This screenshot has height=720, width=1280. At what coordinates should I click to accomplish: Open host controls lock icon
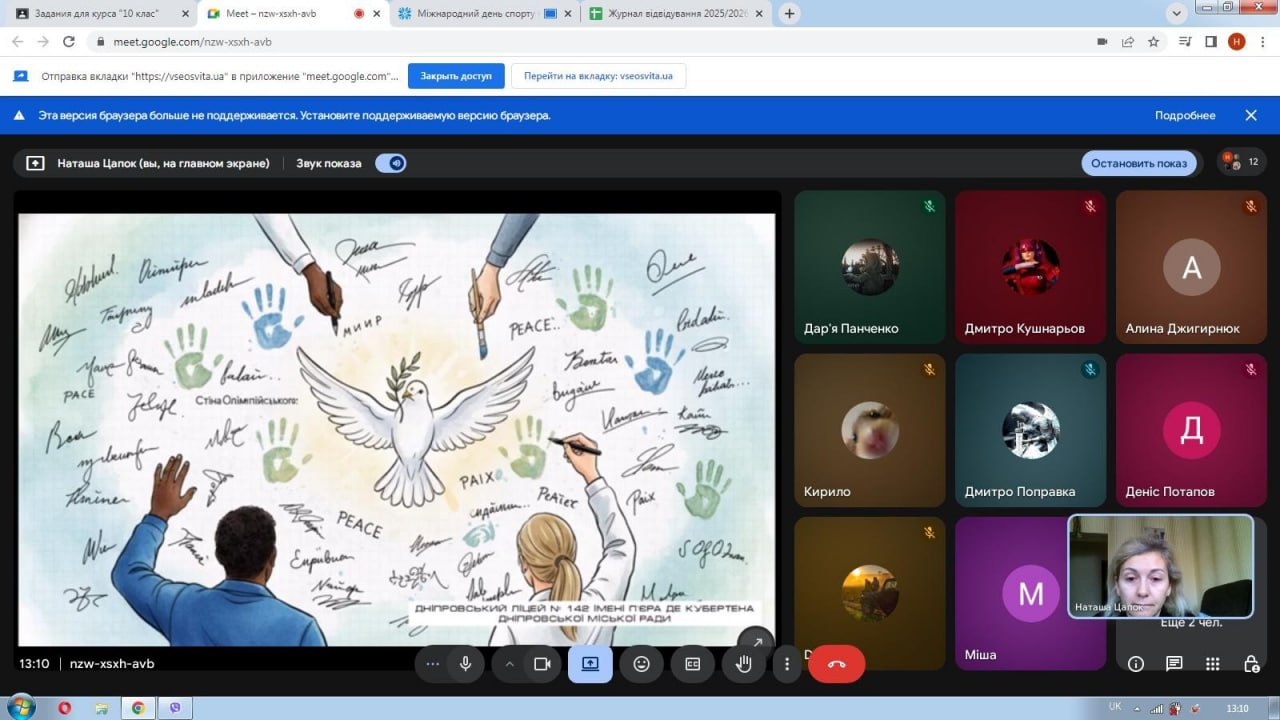(1250, 664)
